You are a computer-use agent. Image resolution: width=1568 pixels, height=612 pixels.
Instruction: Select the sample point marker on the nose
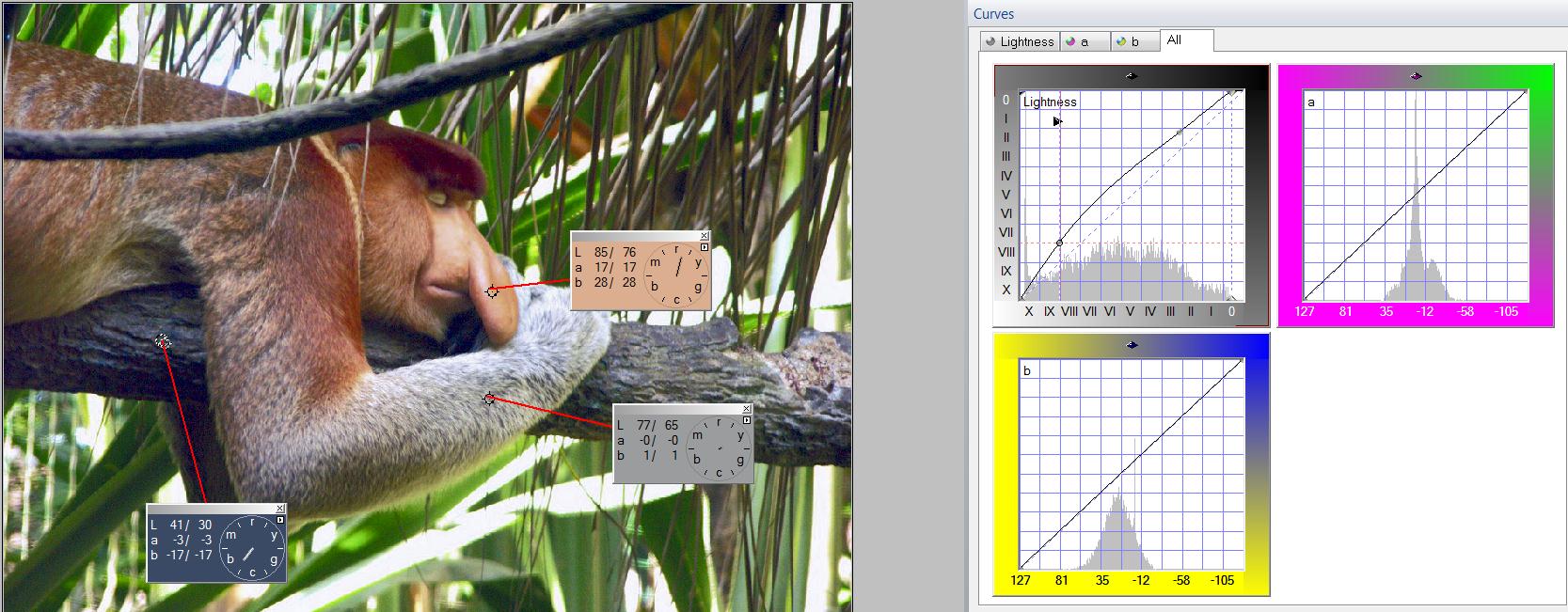click(492, 291)
